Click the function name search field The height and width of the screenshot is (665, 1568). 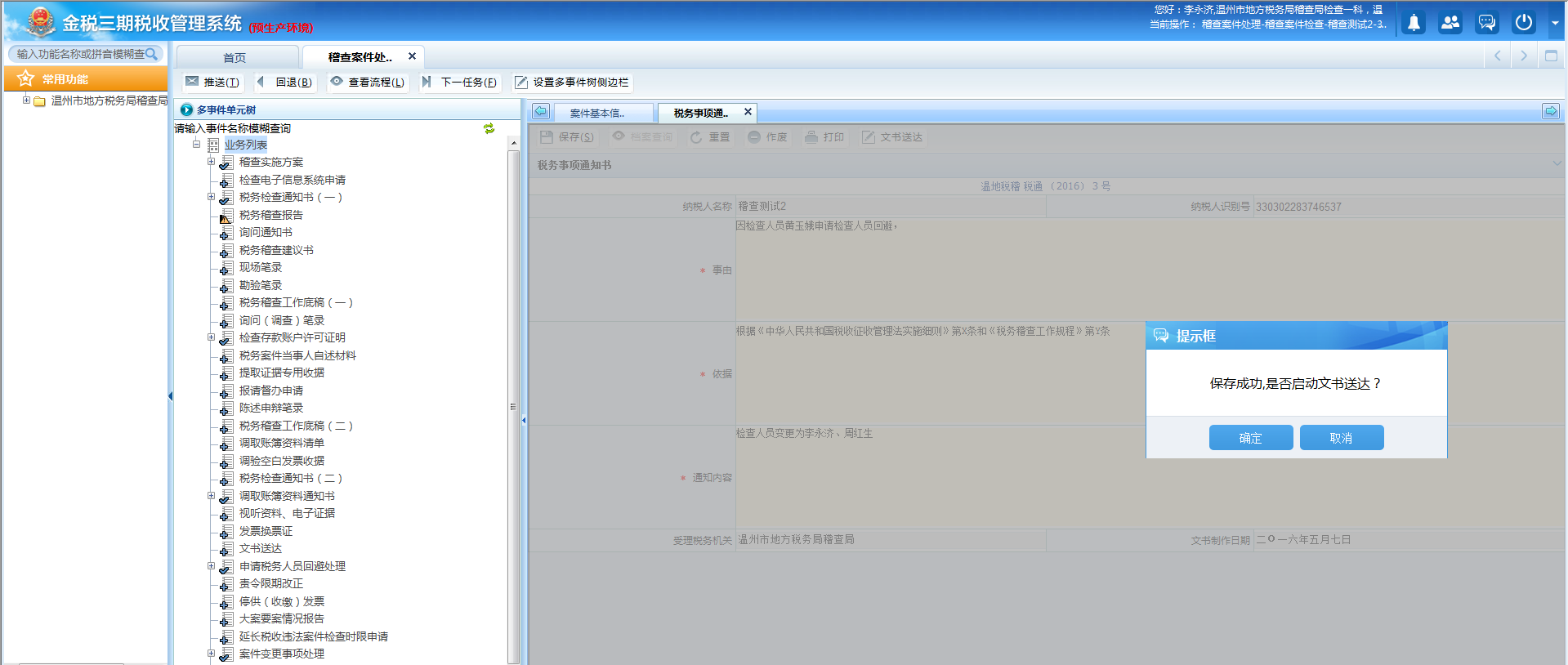coord(80,54)
